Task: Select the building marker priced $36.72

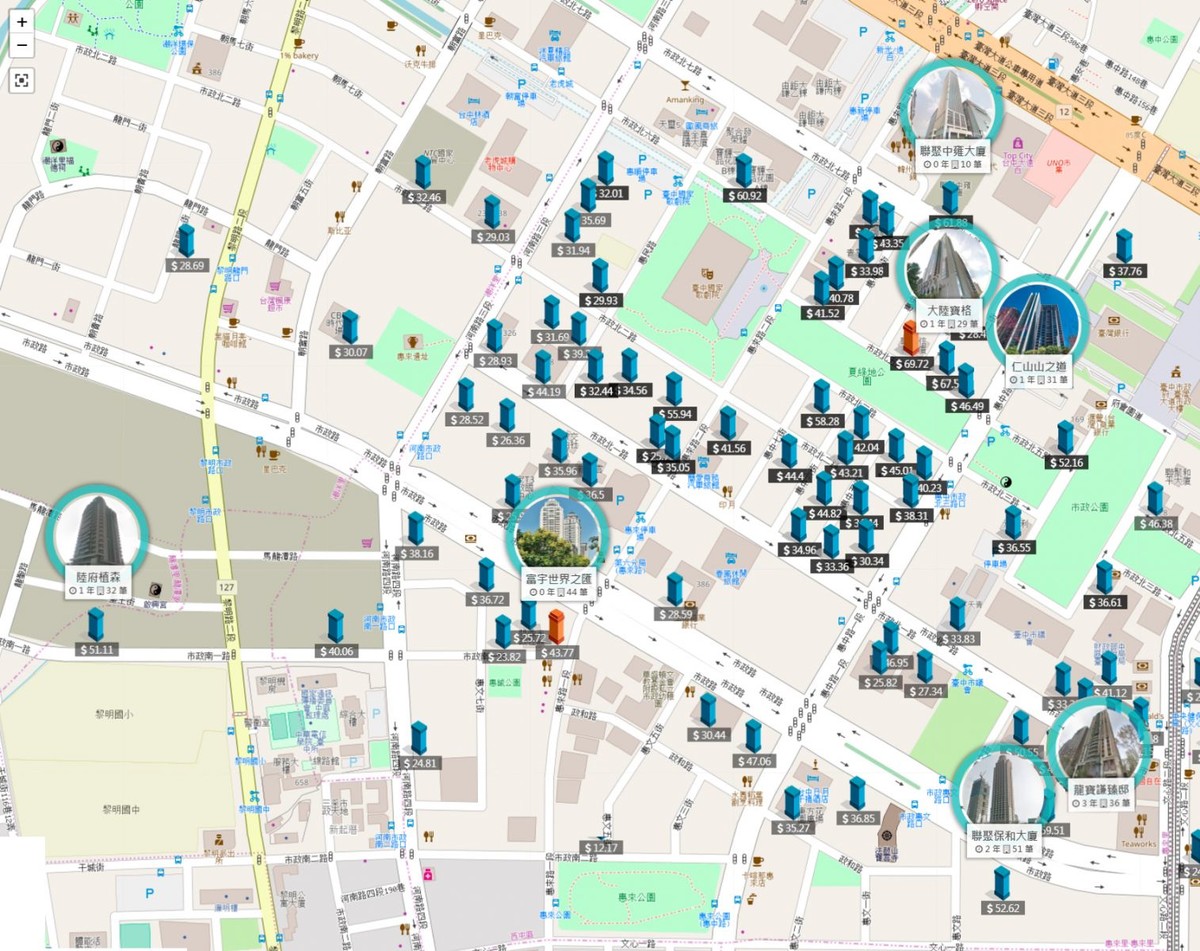Action: point(486,582)
